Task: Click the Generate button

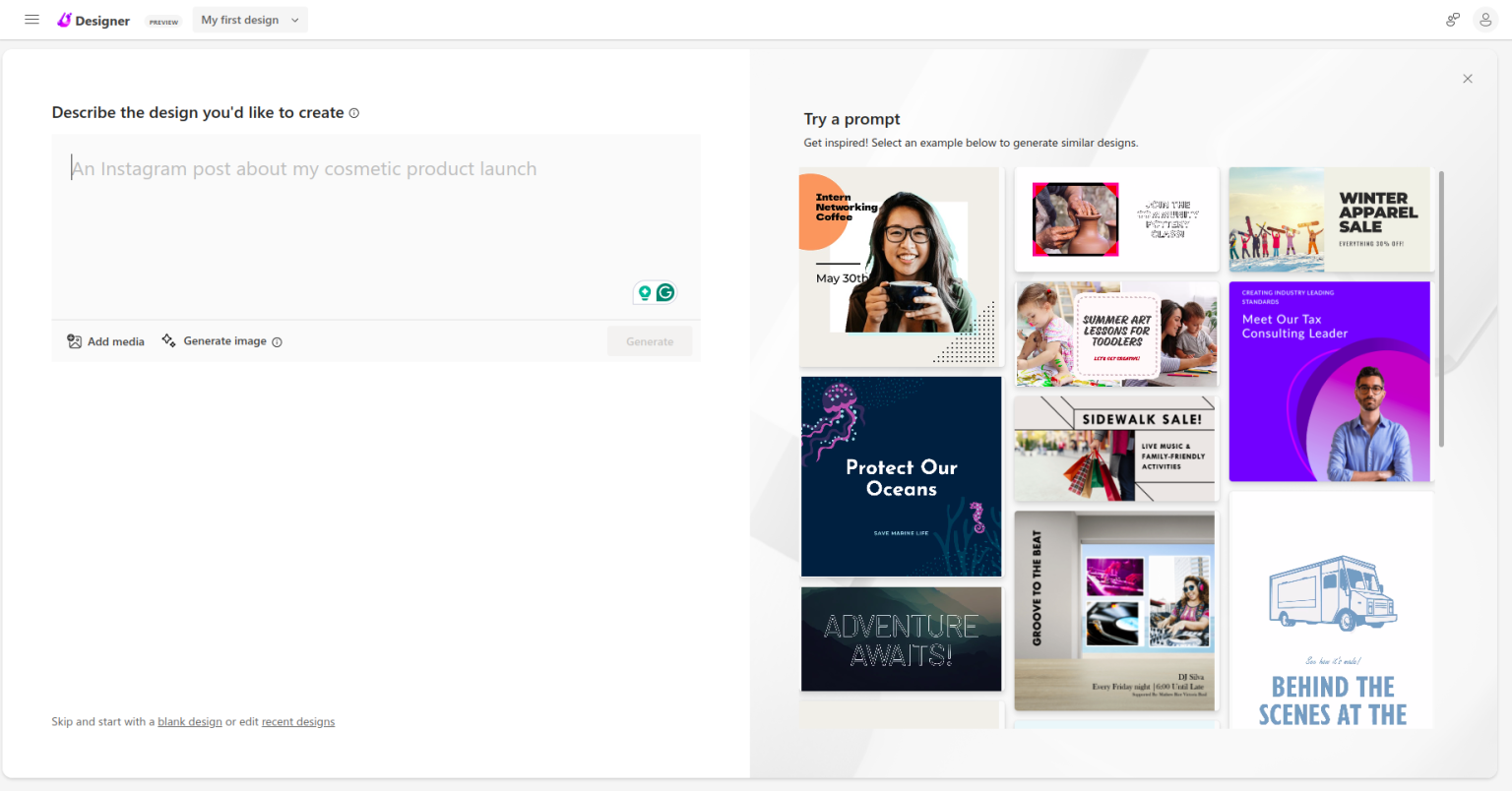Action: [x=649, y=340]
